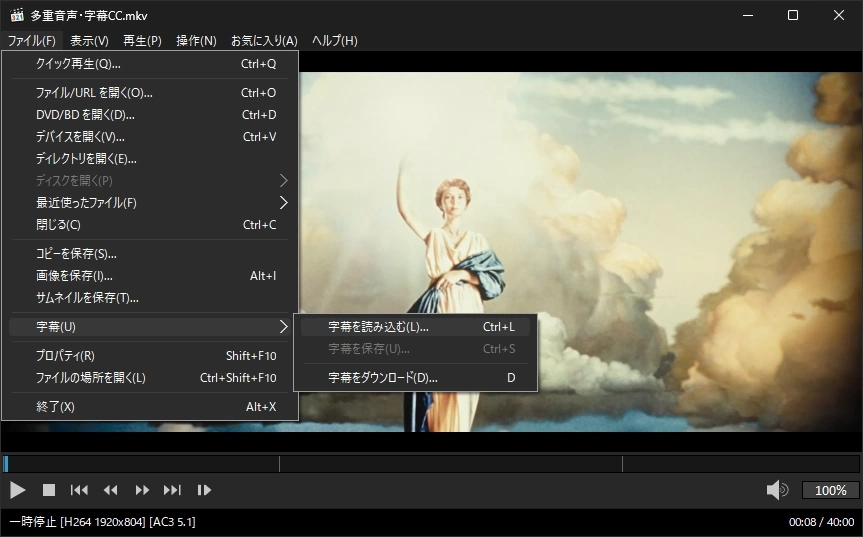Open the お気に入り(A) menu
The image size is (863, 537).
pyautogui.click(x=264, y=41)
